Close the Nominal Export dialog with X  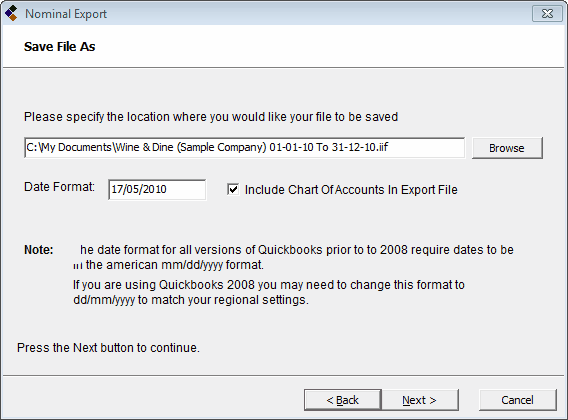pos(547,14)
